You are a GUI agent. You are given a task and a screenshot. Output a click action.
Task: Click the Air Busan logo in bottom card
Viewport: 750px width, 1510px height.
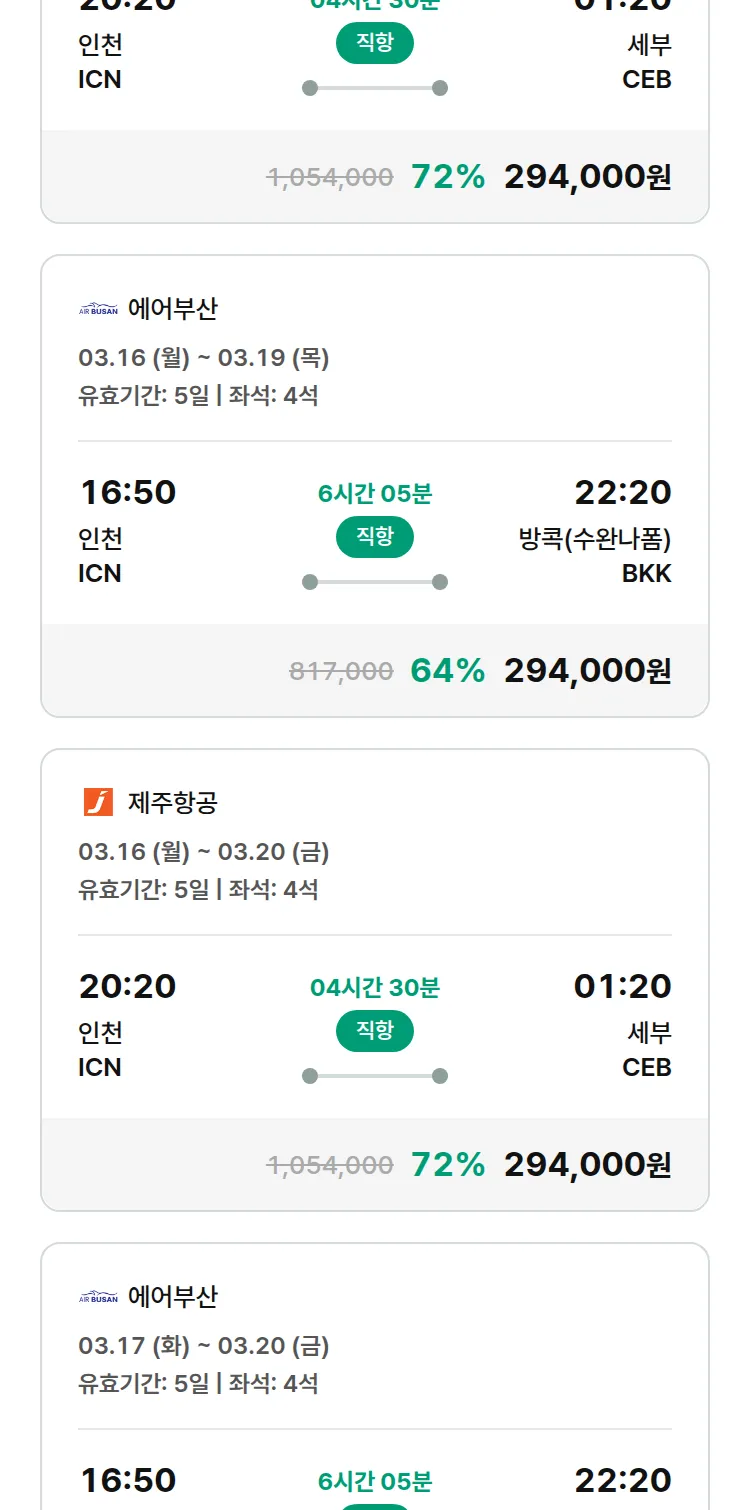pyautogui.click(x=98, y=1297)
